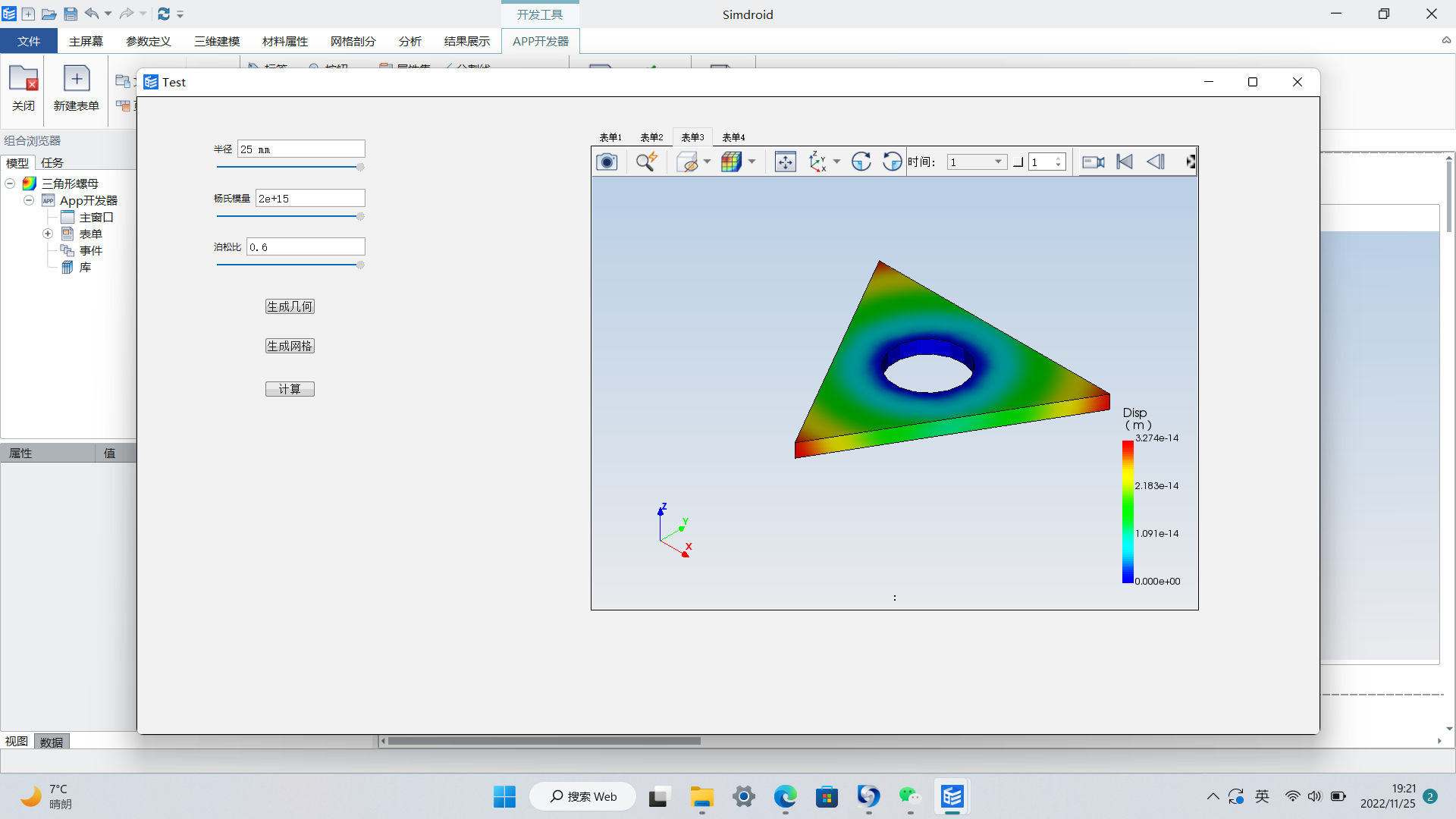
Task: Click the slider handle under 泊松比 field
Action: pyautogui.click(x=360, y=265)
